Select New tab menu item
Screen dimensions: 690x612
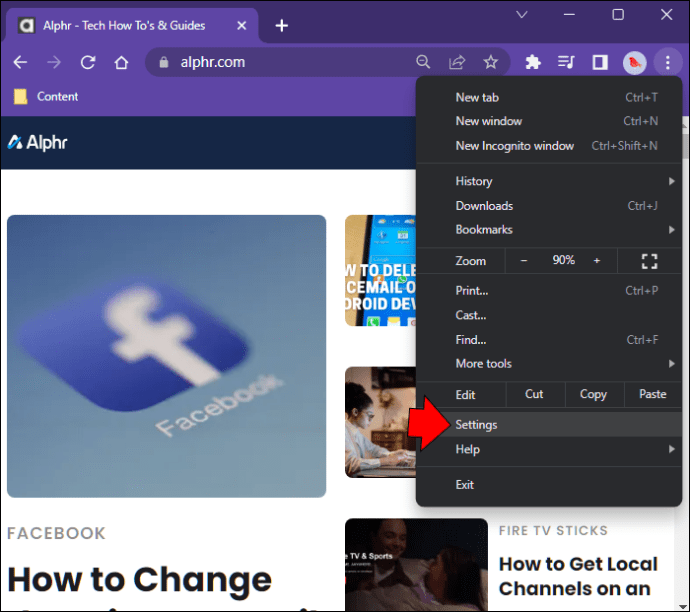click(549, 97)
